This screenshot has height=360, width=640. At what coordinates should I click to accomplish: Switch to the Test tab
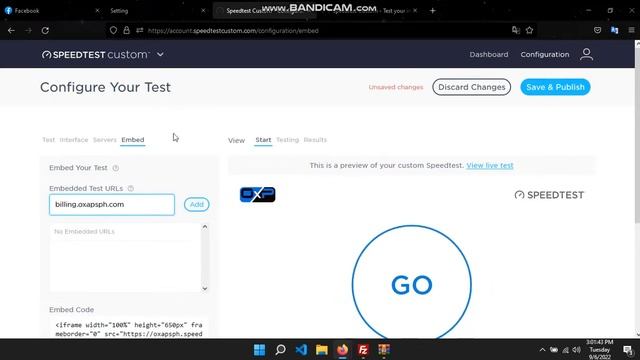point(49,140)
